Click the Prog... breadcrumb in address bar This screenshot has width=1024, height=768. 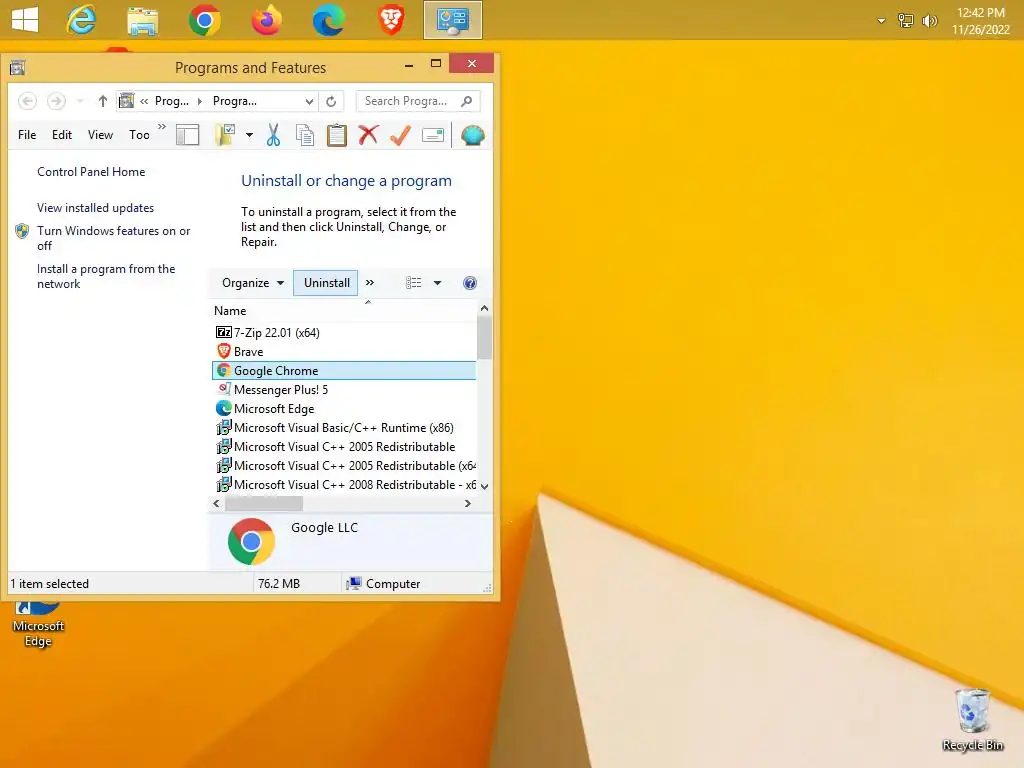pyautogui.click(x=172, y=101)
